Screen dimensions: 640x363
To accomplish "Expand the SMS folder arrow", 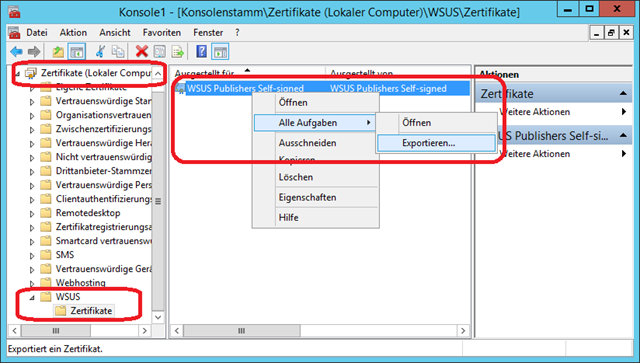I will (32, 256).
